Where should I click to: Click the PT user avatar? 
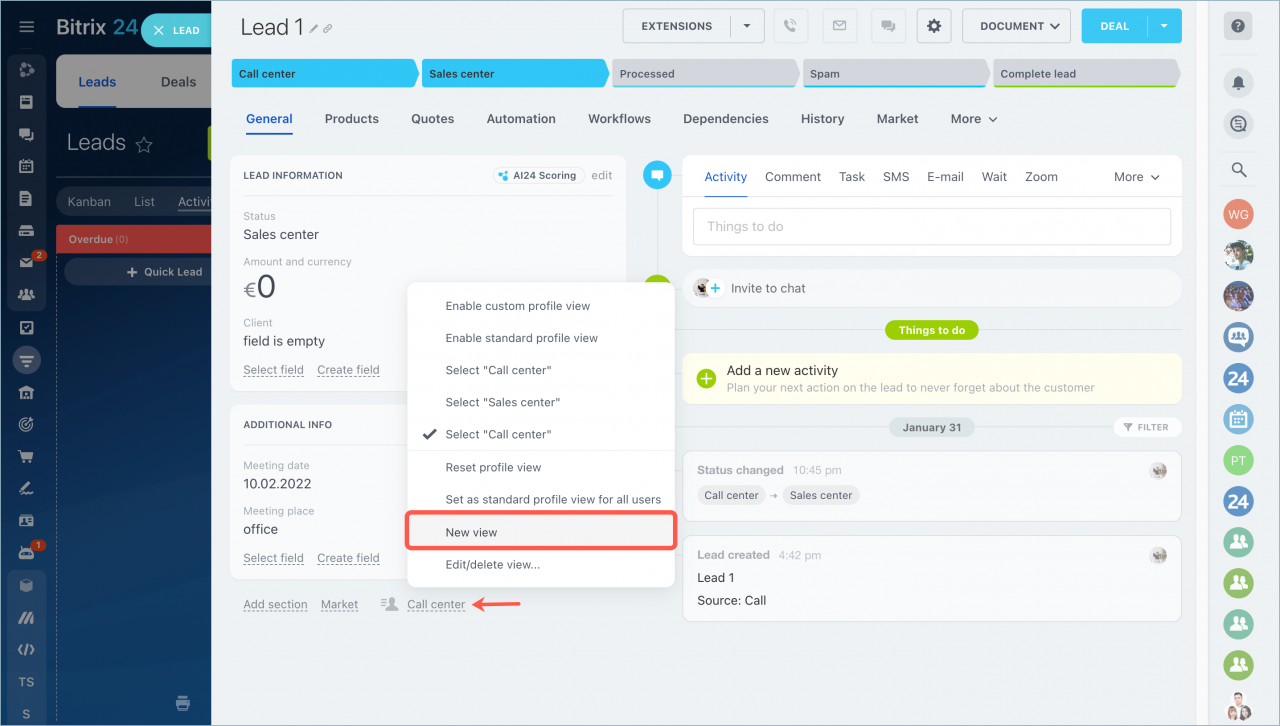coord(1238,460)
